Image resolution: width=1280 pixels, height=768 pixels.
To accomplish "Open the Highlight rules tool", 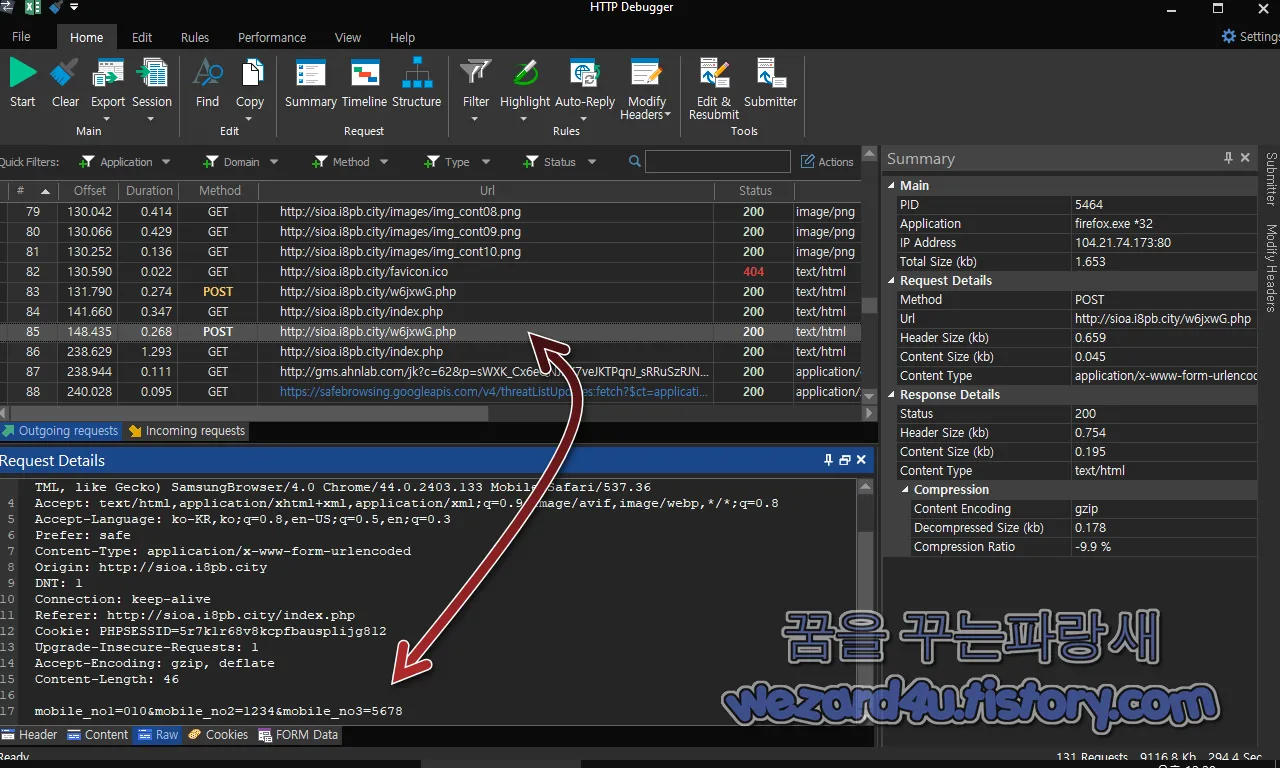I will [x=525, y=88].
